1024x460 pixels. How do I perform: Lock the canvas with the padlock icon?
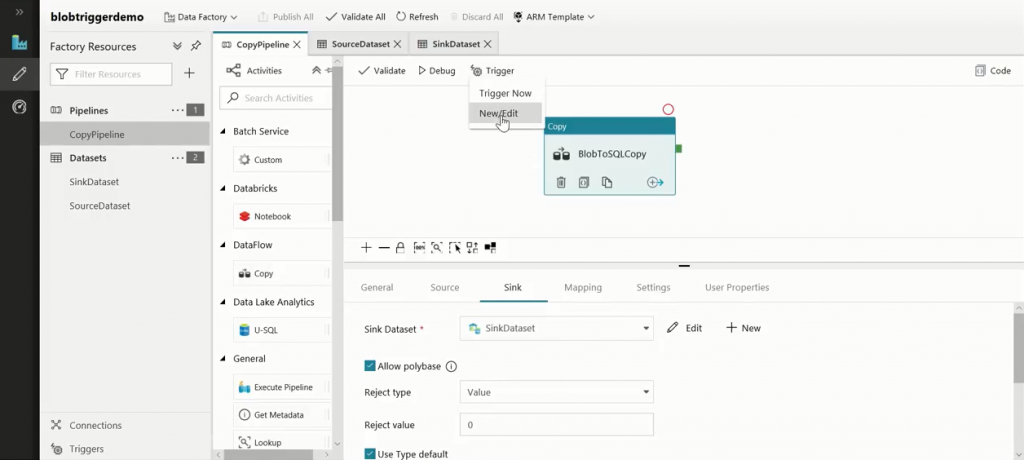point(400,248)
